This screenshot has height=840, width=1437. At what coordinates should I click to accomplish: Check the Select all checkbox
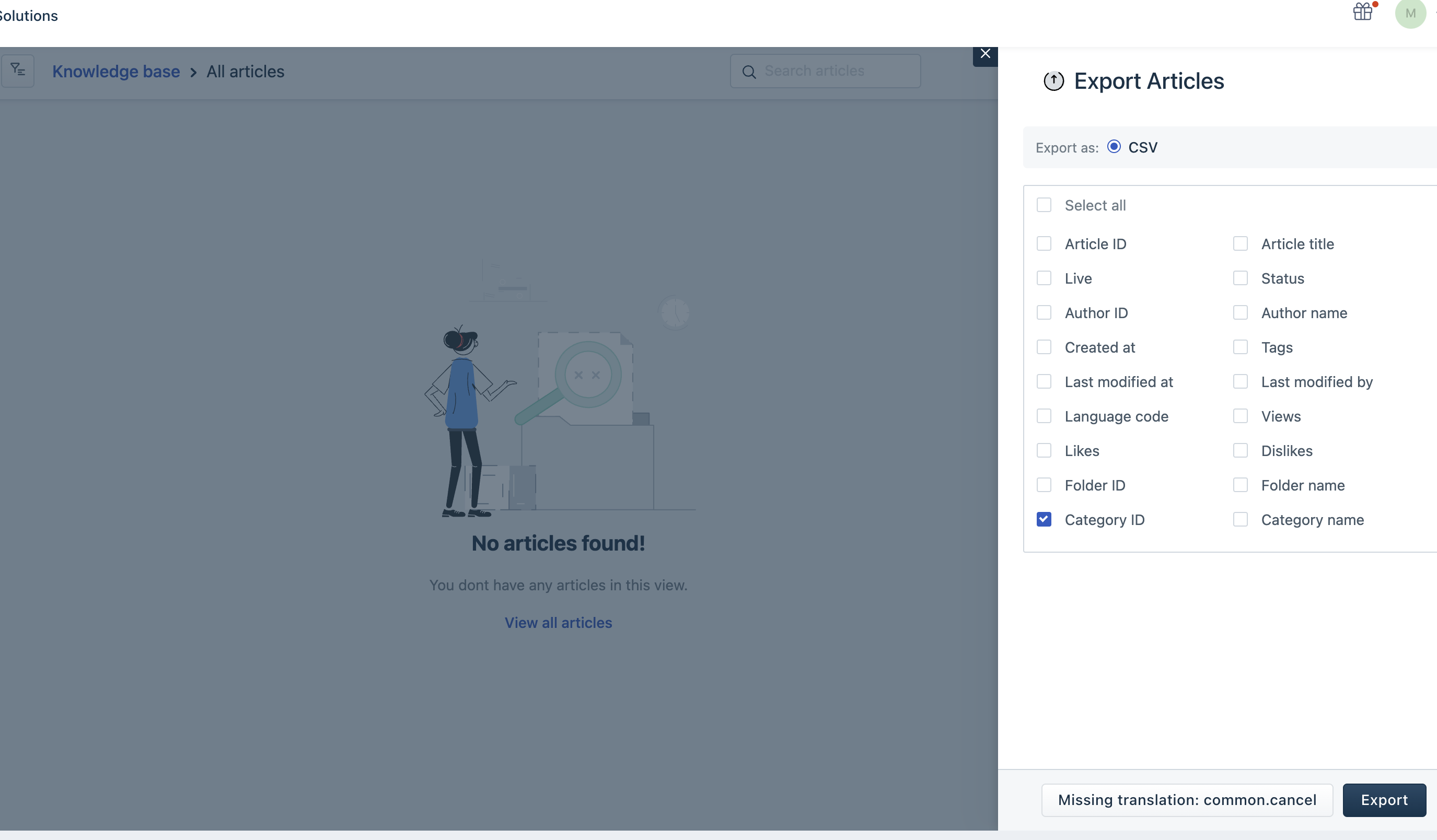click(1044, 205)
